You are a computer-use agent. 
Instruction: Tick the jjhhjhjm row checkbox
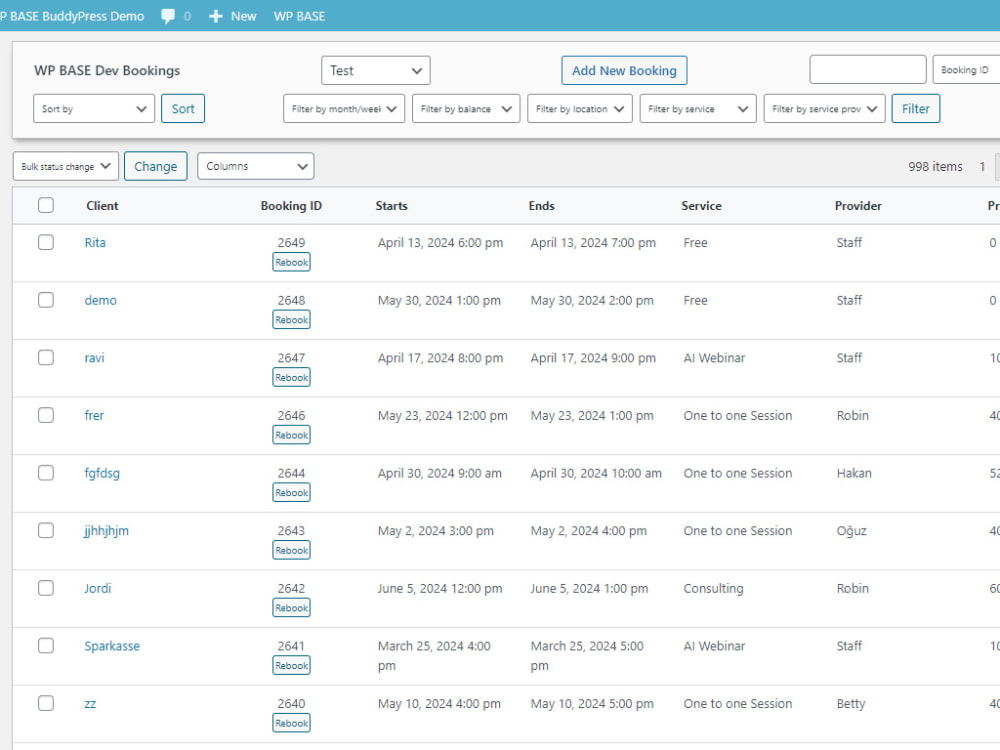coord(46,531)
